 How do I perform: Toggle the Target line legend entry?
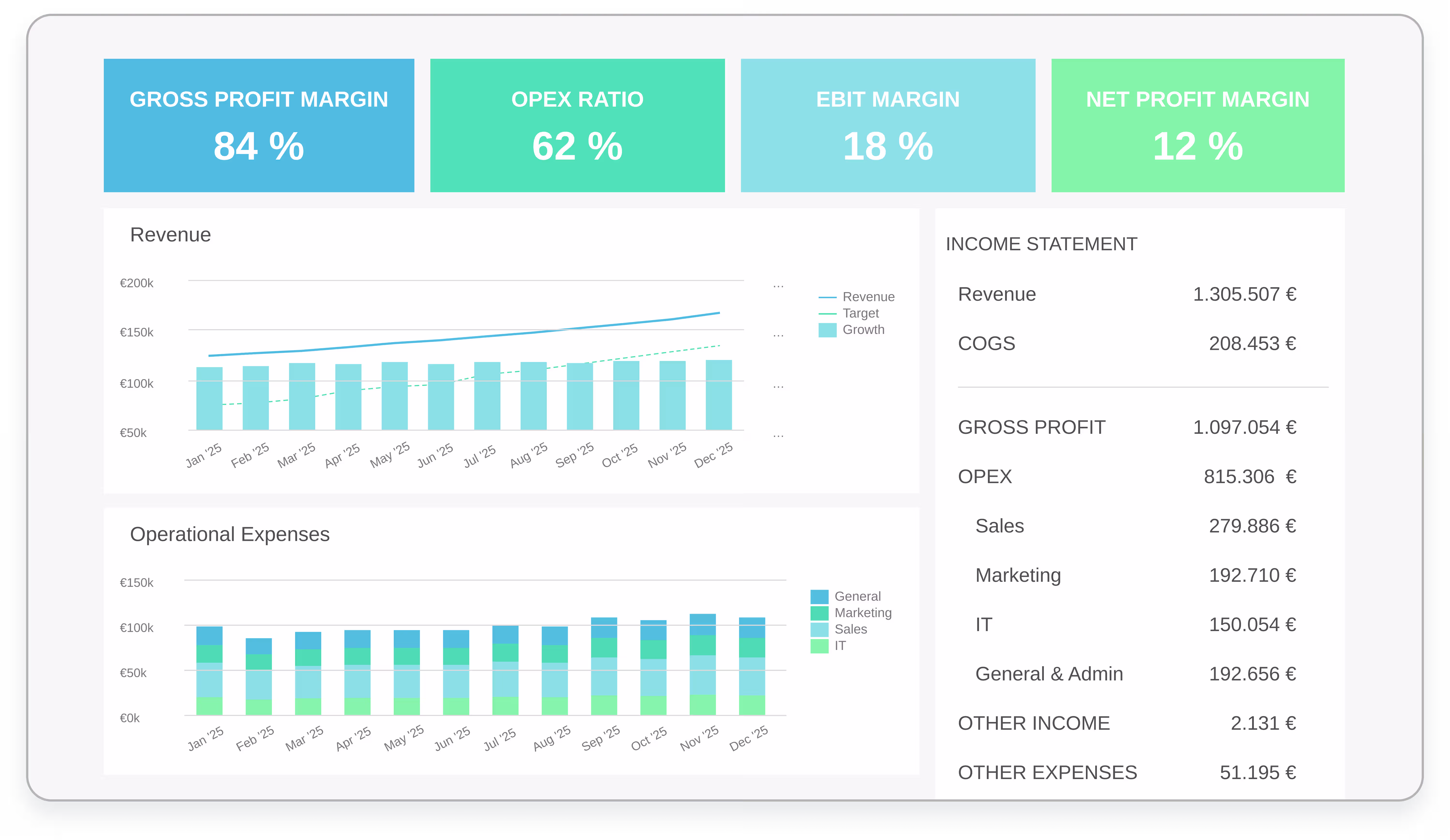[x=849, y=313]
